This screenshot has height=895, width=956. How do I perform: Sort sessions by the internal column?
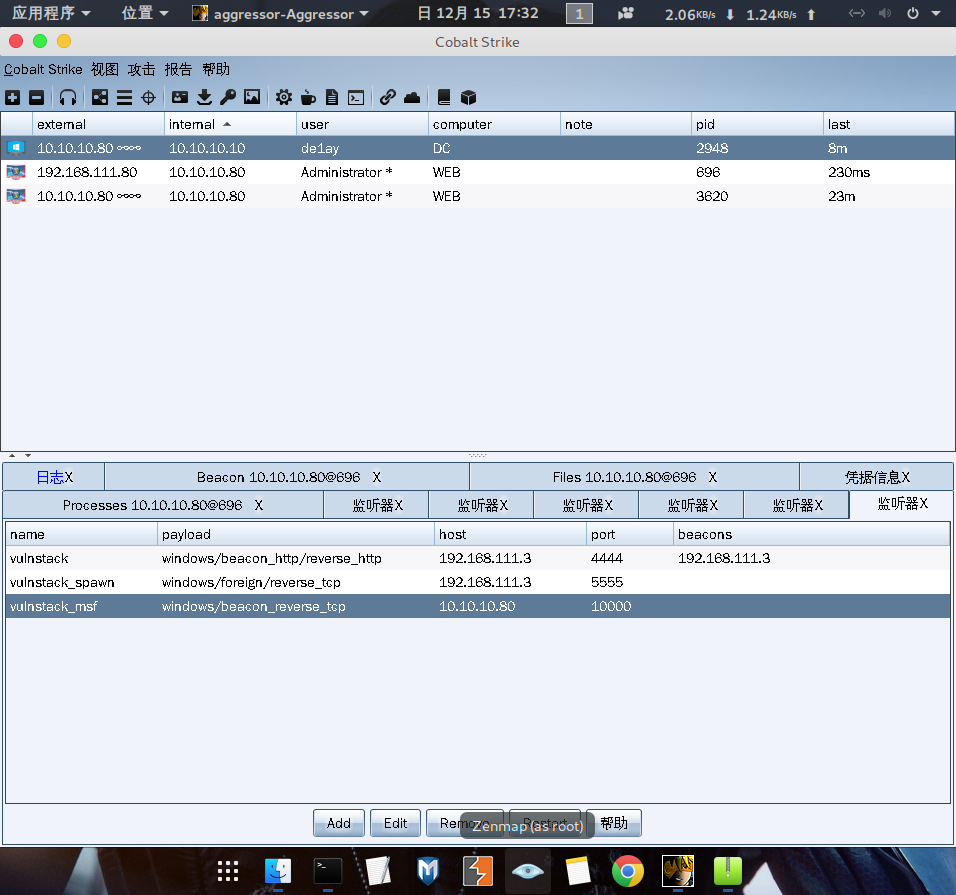230,124
